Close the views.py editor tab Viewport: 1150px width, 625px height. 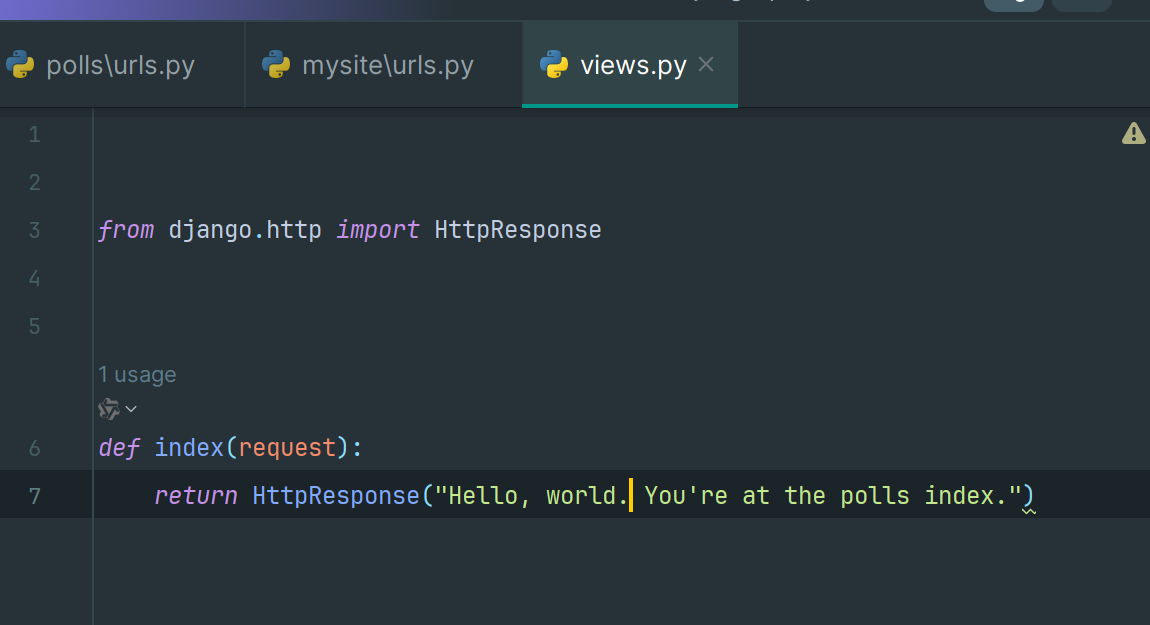coord(706,65)
